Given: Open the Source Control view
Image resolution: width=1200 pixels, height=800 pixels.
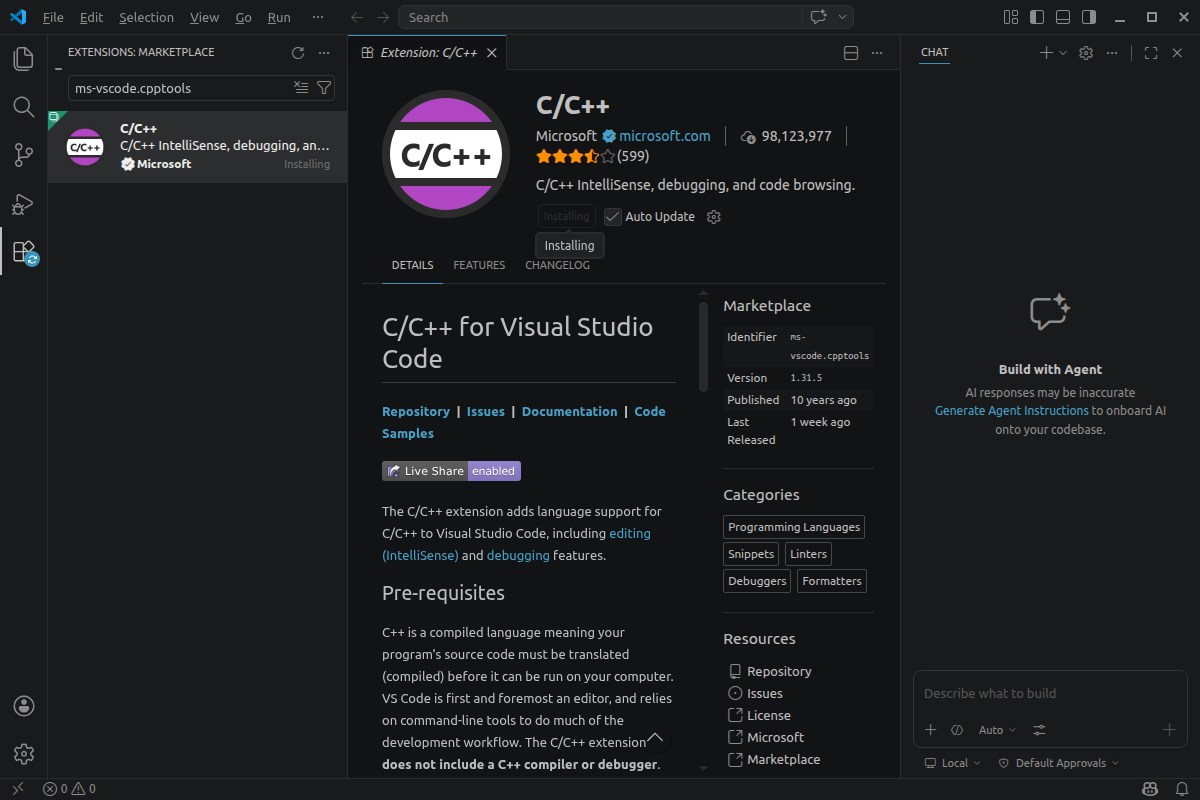Looking at the screenshot, I should click(23, 155).
